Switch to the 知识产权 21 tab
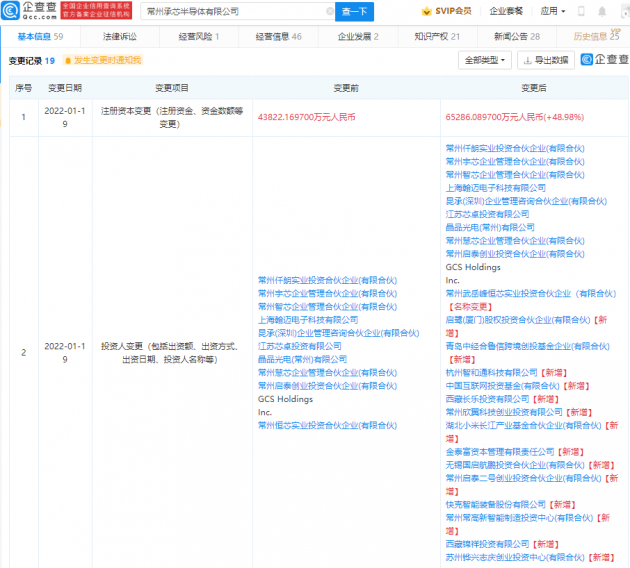The image size is (630, 568). point(437,37)
